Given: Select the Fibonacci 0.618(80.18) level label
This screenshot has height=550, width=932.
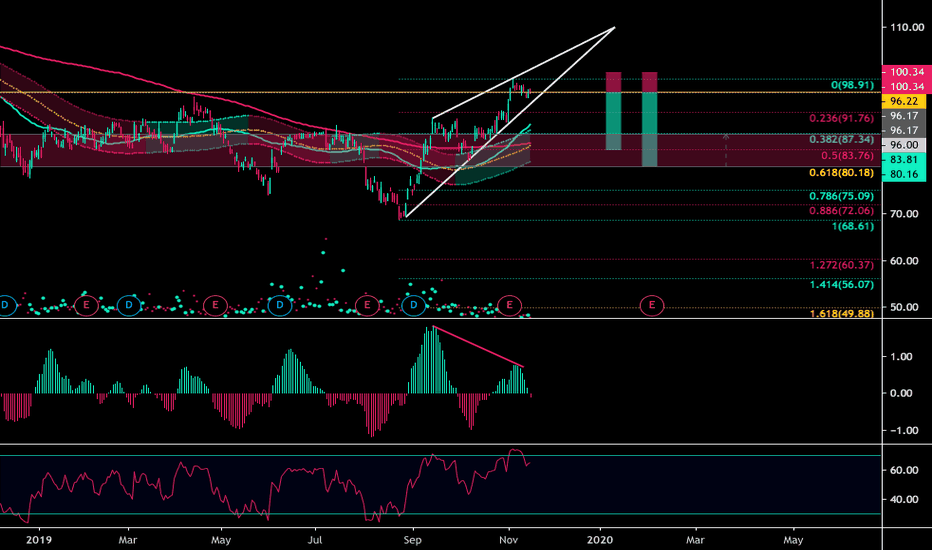Looking at the screenshot, I should (x=842, y=172).
